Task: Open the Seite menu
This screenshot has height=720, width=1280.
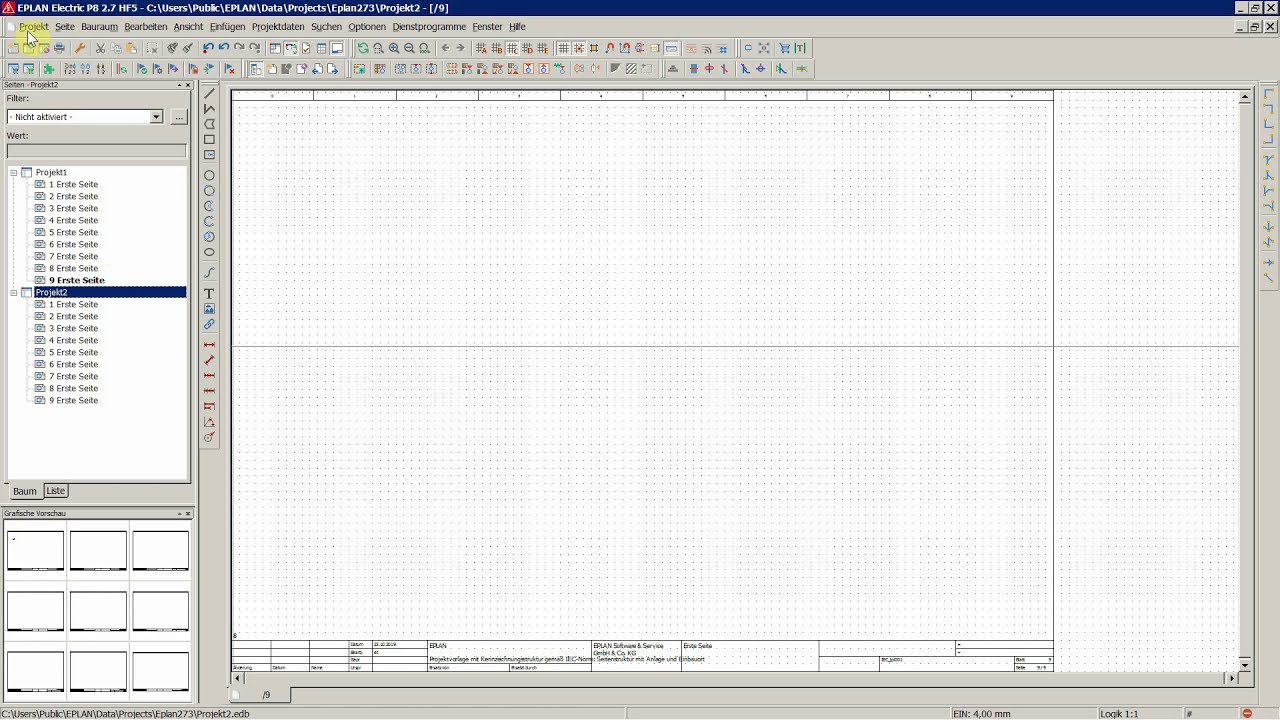Action: pos(65,27)
